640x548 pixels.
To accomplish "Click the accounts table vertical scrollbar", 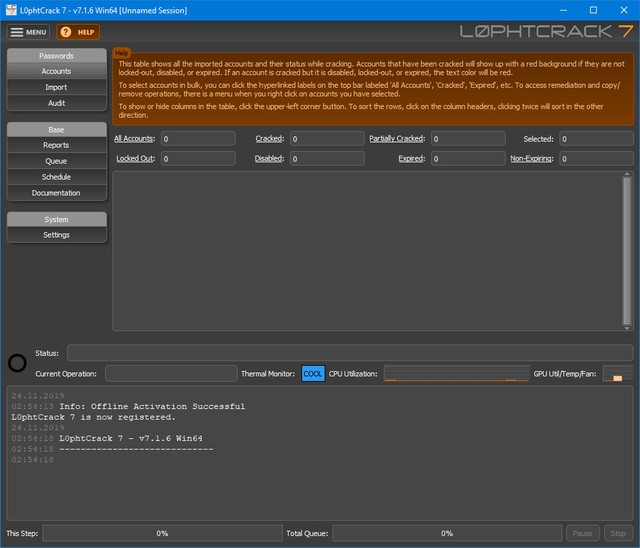I will pyautogui.click(x=627, y=250).
